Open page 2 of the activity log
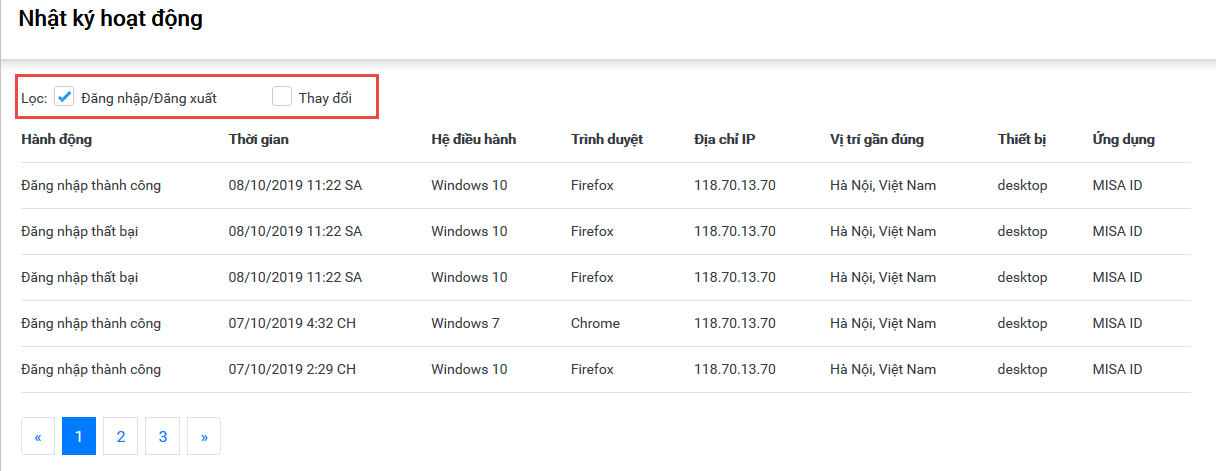 pyautogui.click(x=120, y=436)
